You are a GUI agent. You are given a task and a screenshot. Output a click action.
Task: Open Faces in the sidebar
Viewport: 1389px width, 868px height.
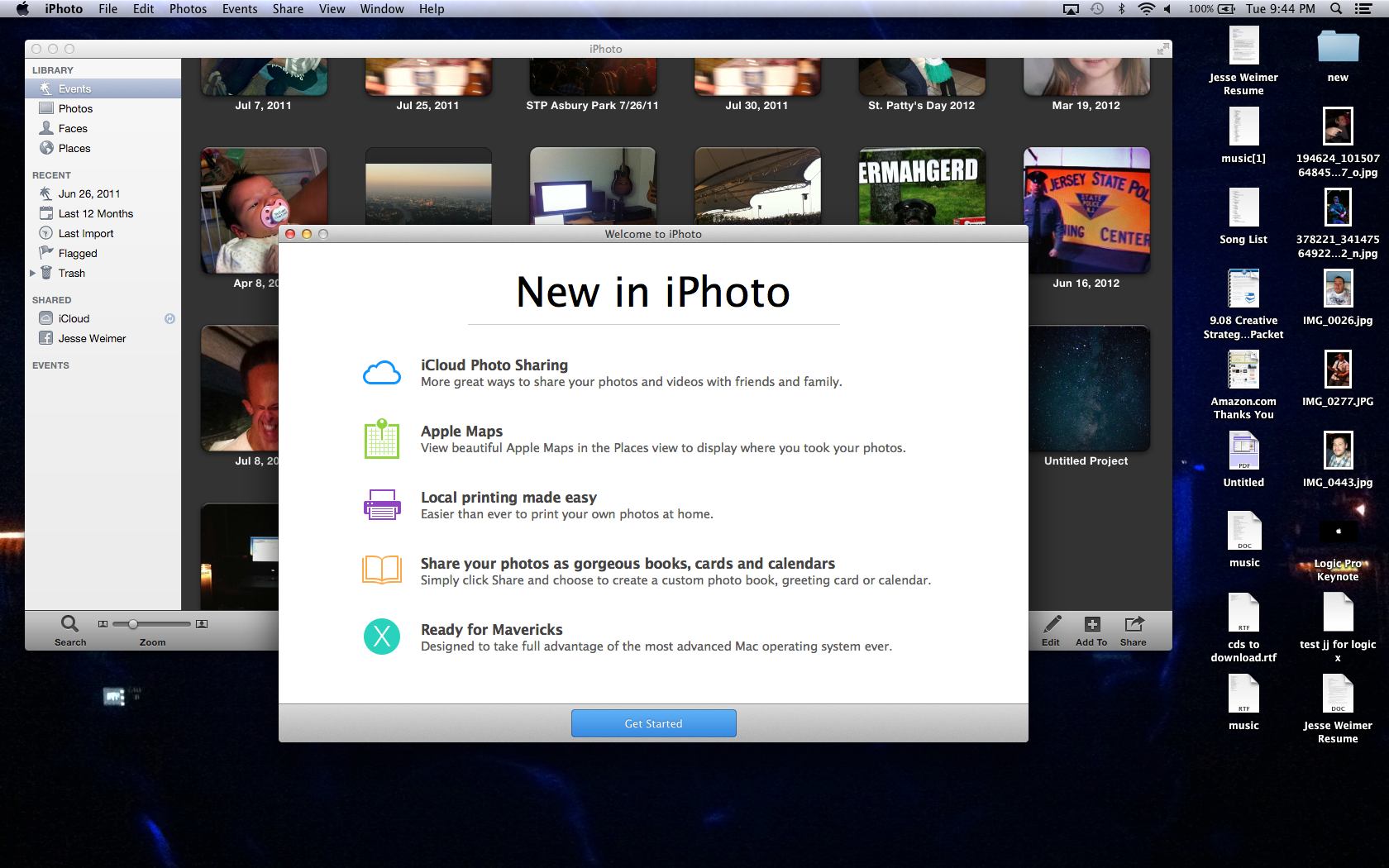click(x=103, y=128)
